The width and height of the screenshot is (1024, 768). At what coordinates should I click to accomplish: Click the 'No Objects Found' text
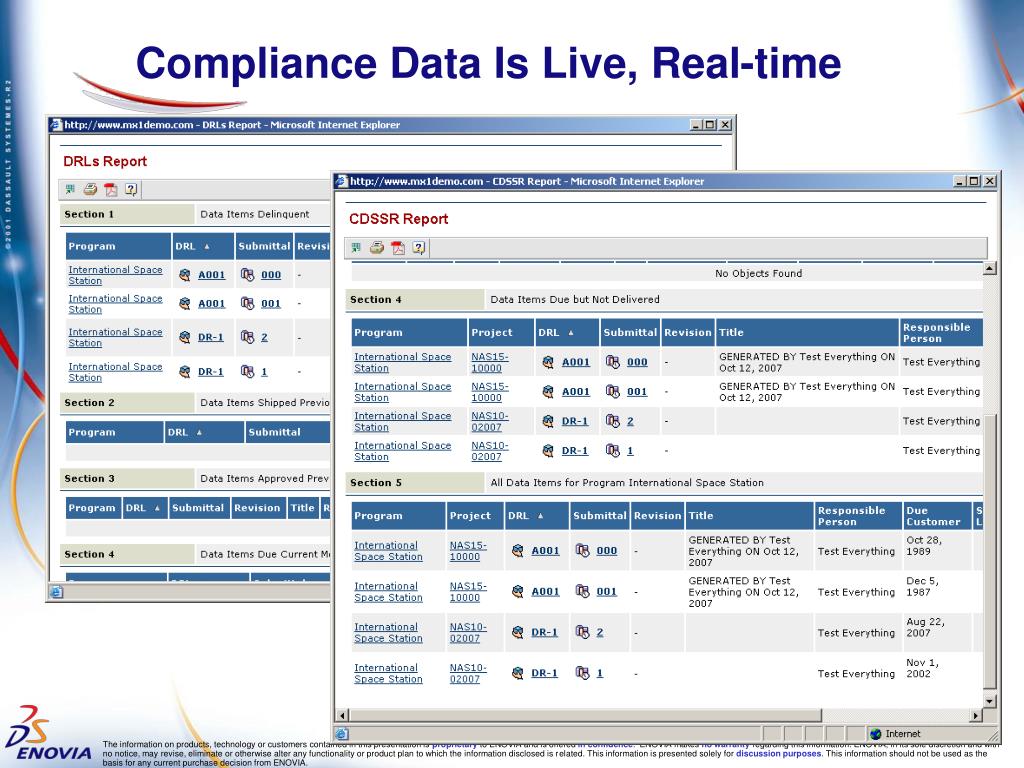coord(758,273)
